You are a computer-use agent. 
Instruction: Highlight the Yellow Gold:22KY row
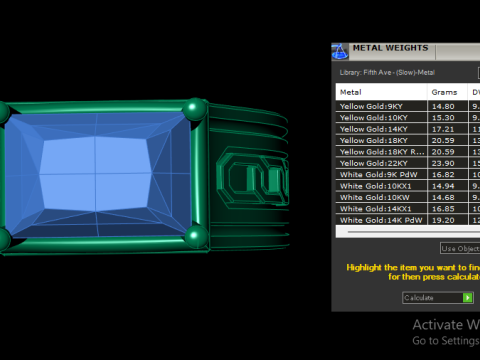(x=408, y=163)
